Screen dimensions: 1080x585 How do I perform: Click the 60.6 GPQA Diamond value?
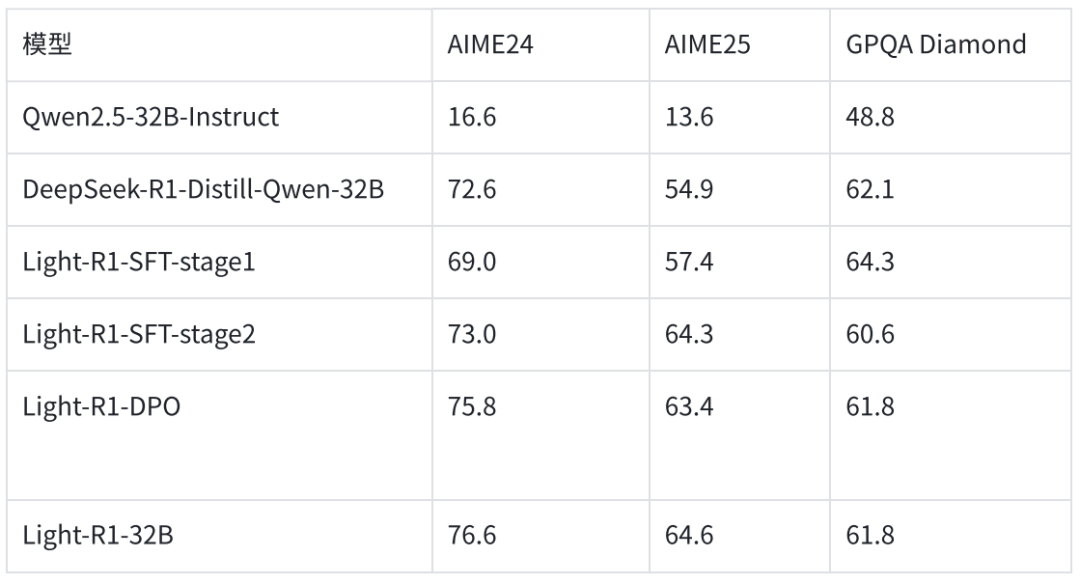pyautogui.click(x=870, y=334)
